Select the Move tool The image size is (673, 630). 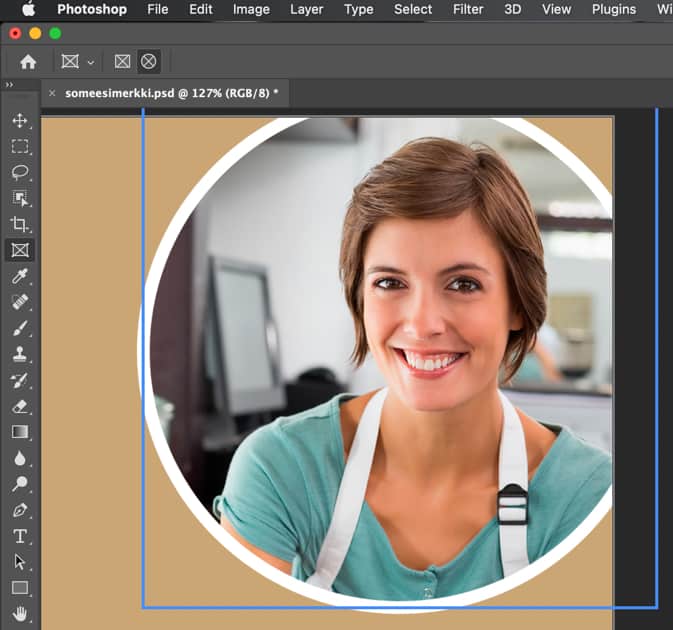point(20,121)
